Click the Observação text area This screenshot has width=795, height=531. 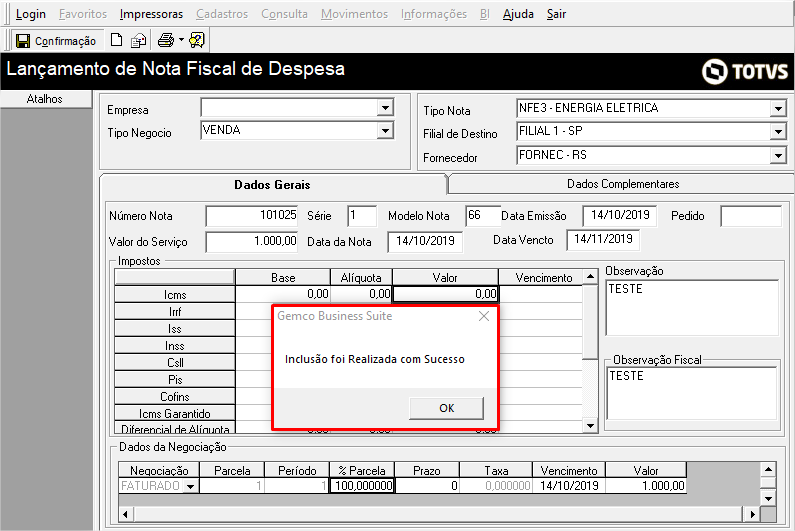(692, 307)
